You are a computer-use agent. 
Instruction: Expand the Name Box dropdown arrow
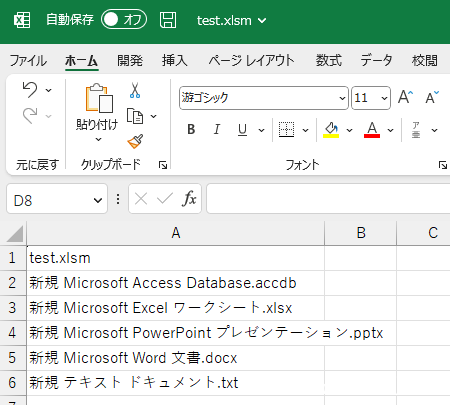tap(98, 200)
